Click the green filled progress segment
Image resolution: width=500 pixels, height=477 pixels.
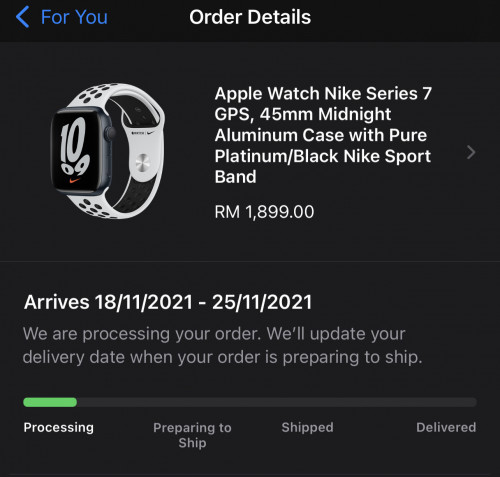(x=50, y=402)
